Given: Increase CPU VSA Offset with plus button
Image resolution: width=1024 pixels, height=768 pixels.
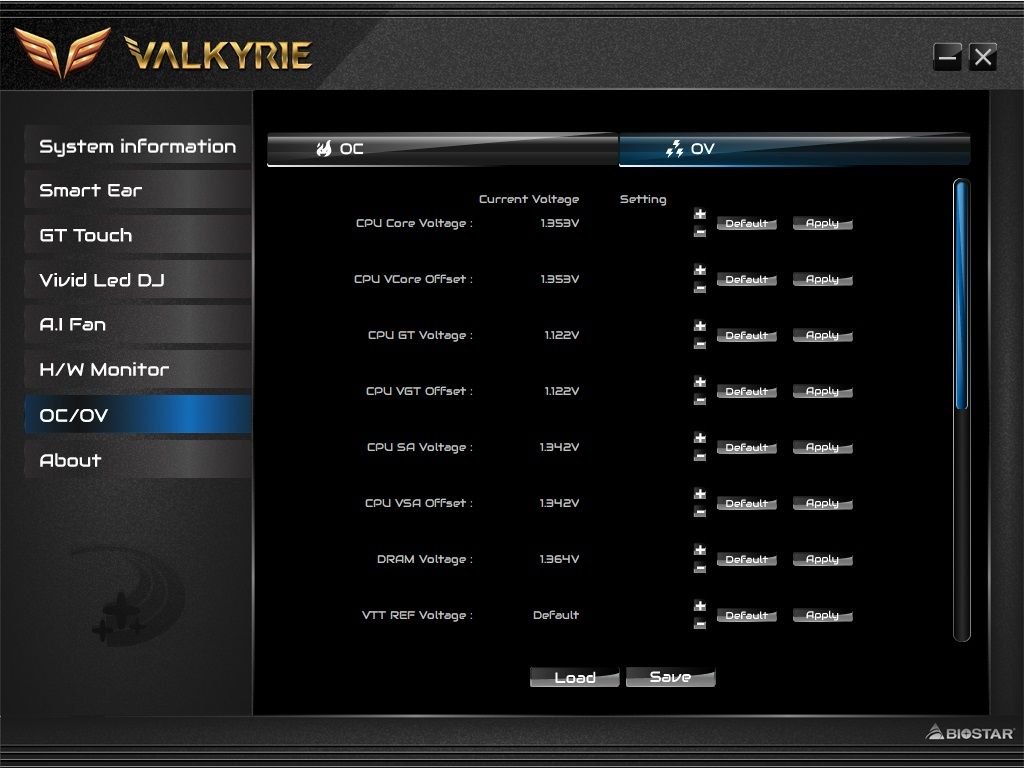Looking at the screenshot, I should pos(699,494).
